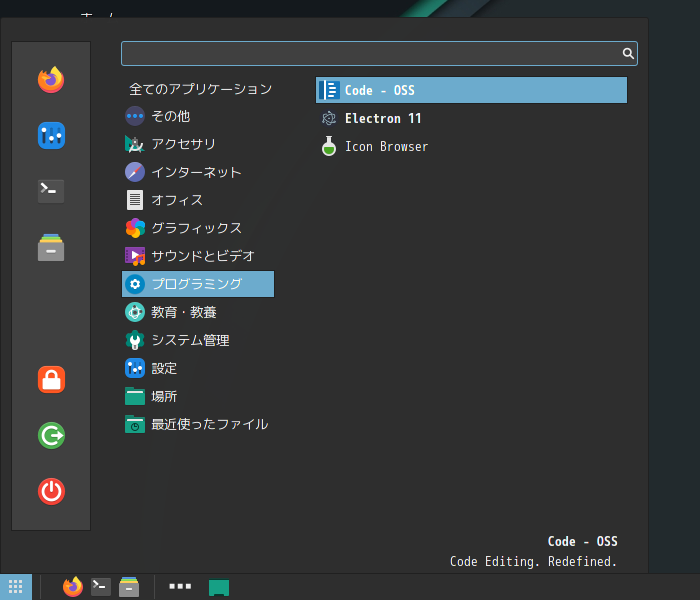Image resolution: width=700 pixels, height=600 pixels.
Task: Click the teal window icon in the taskbar
Action: [219, 588]
